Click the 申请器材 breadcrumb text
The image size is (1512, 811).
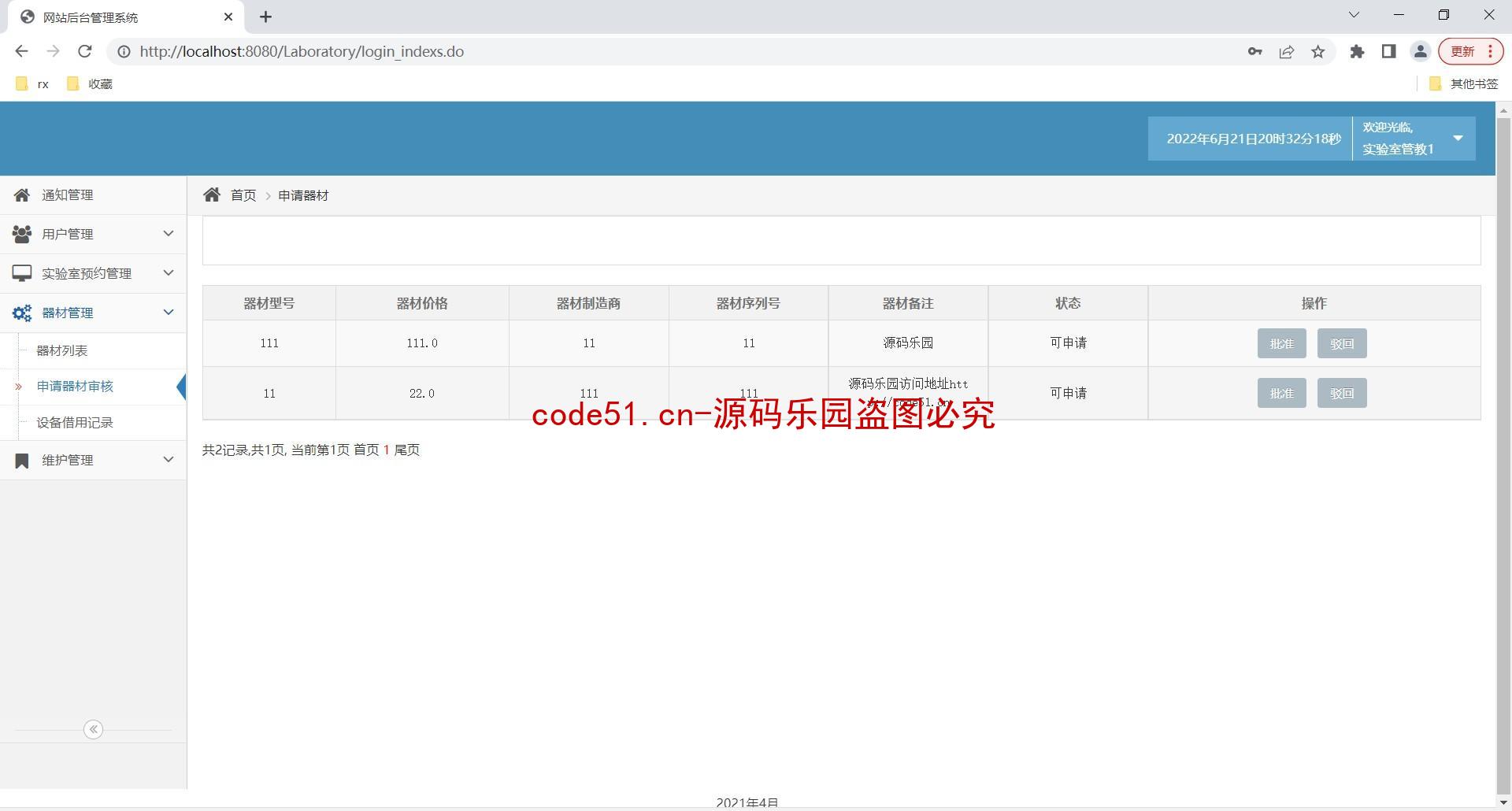tap(303, 195)
